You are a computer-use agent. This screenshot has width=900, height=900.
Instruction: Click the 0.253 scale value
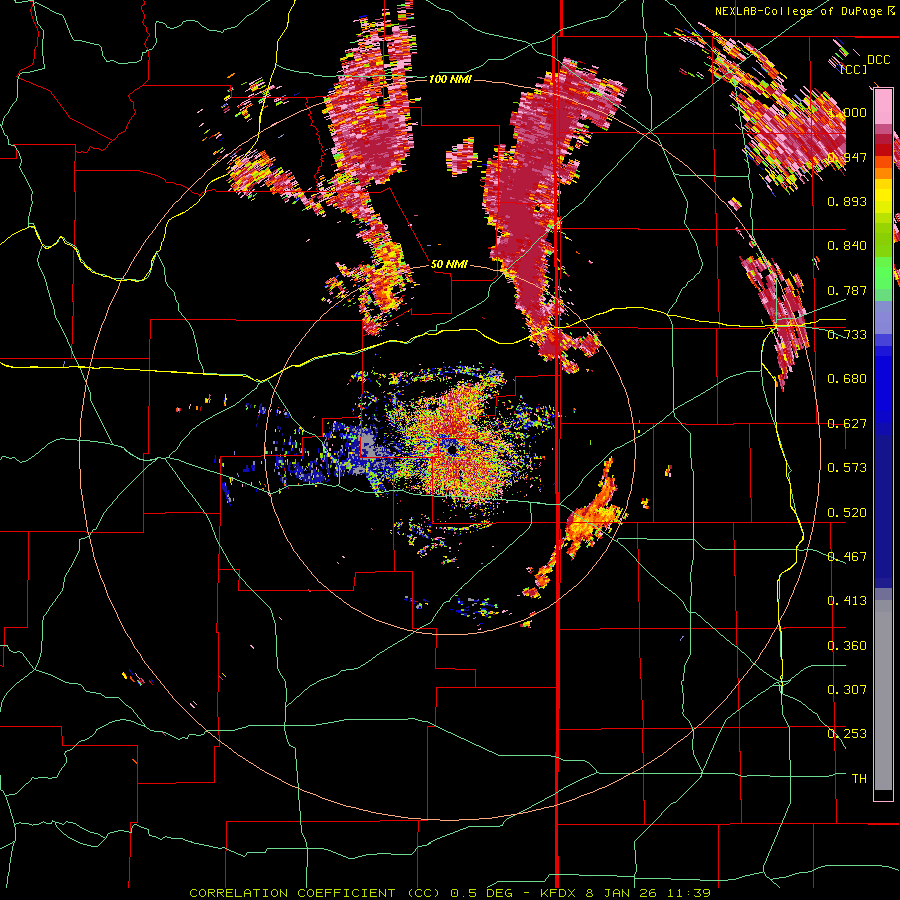click(847, 734)
